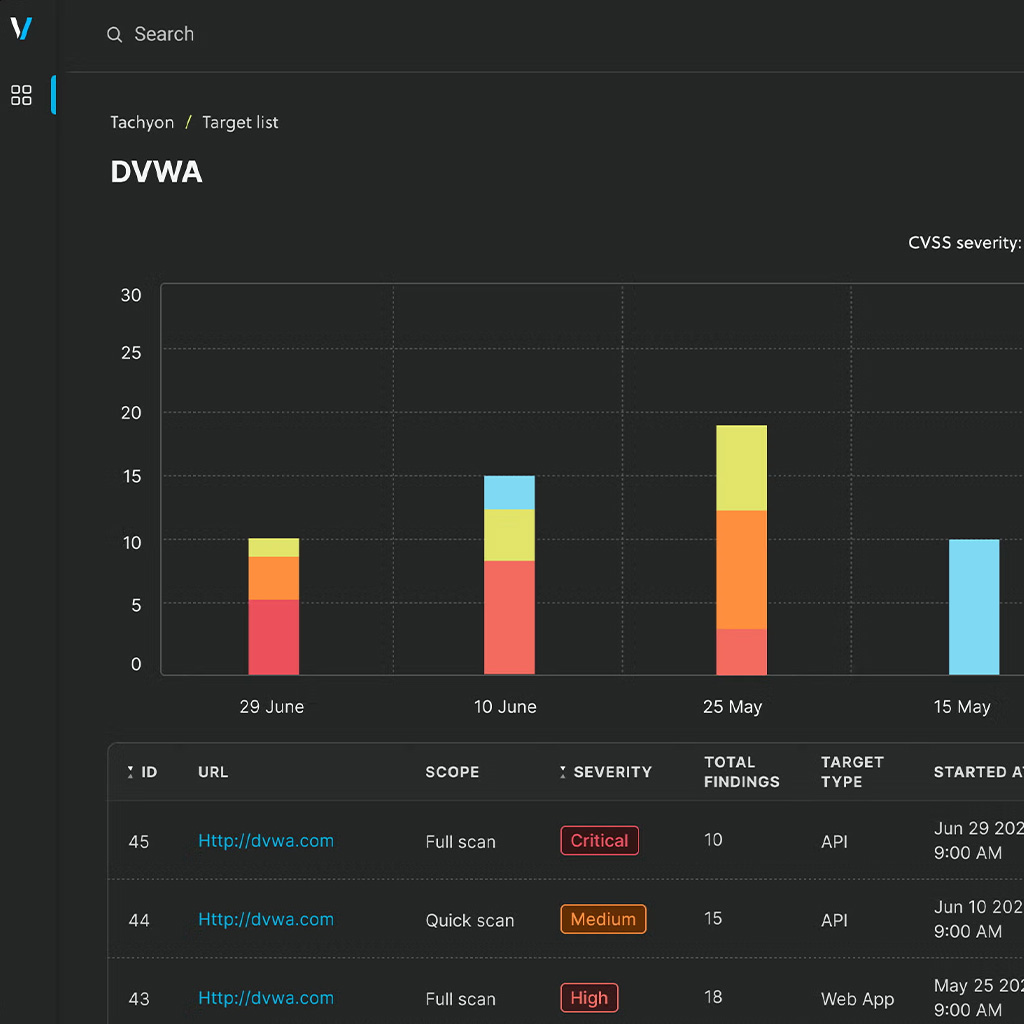Click 'API' target type in row 44
1024x1024 pixels.
point(834,921)
